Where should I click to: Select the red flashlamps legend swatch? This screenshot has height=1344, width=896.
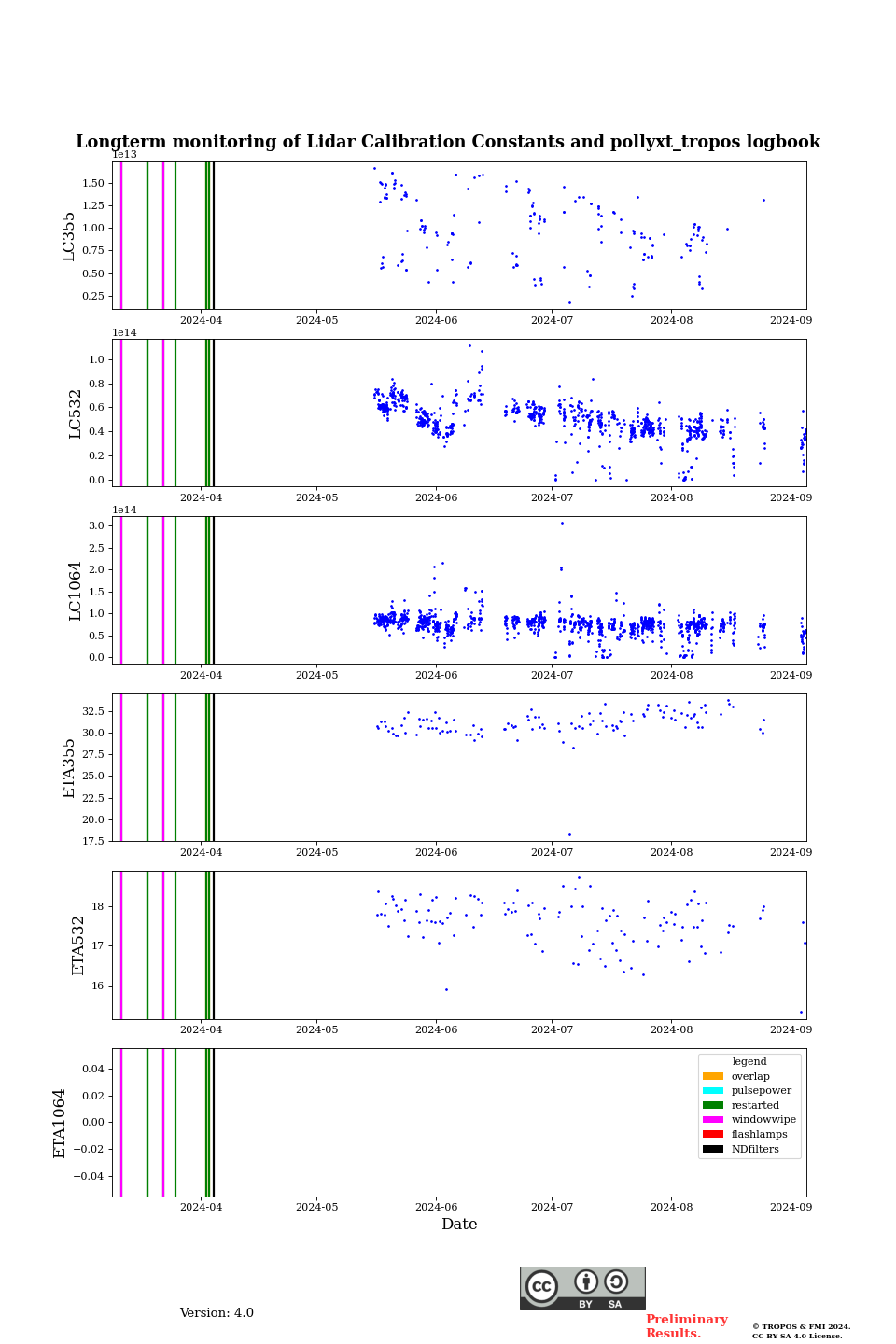point(713,1135)
